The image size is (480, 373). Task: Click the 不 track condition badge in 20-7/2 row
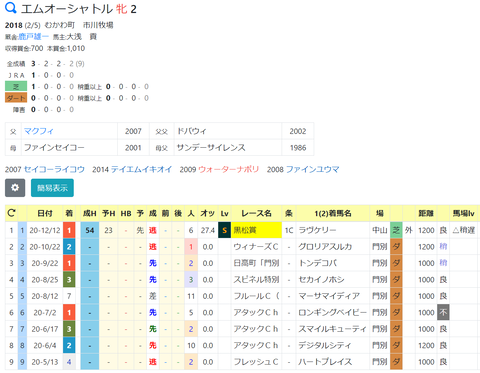[443, 312]
